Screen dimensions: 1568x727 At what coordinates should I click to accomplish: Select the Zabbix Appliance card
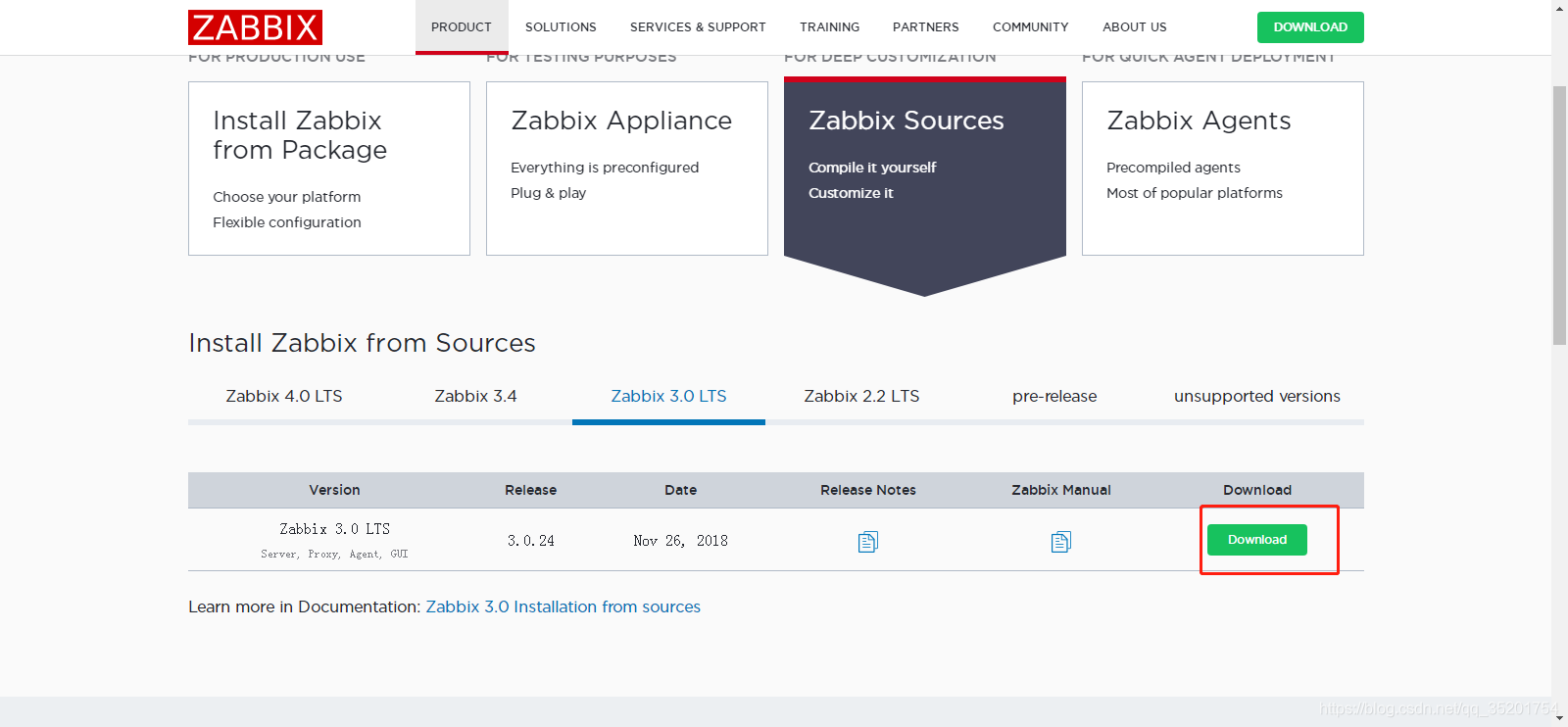click(627, 169)
